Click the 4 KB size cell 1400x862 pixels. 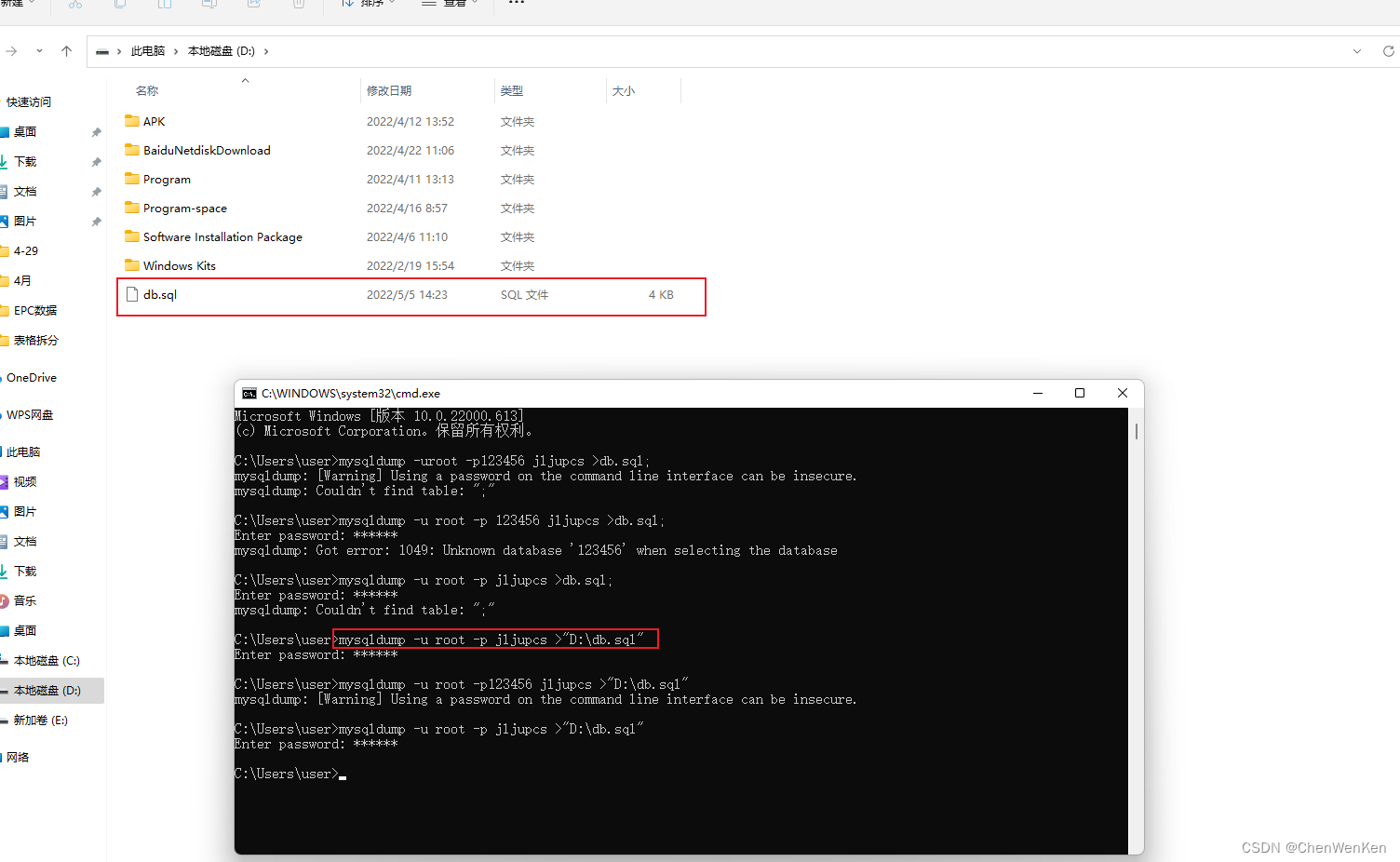tap(661, 295)
